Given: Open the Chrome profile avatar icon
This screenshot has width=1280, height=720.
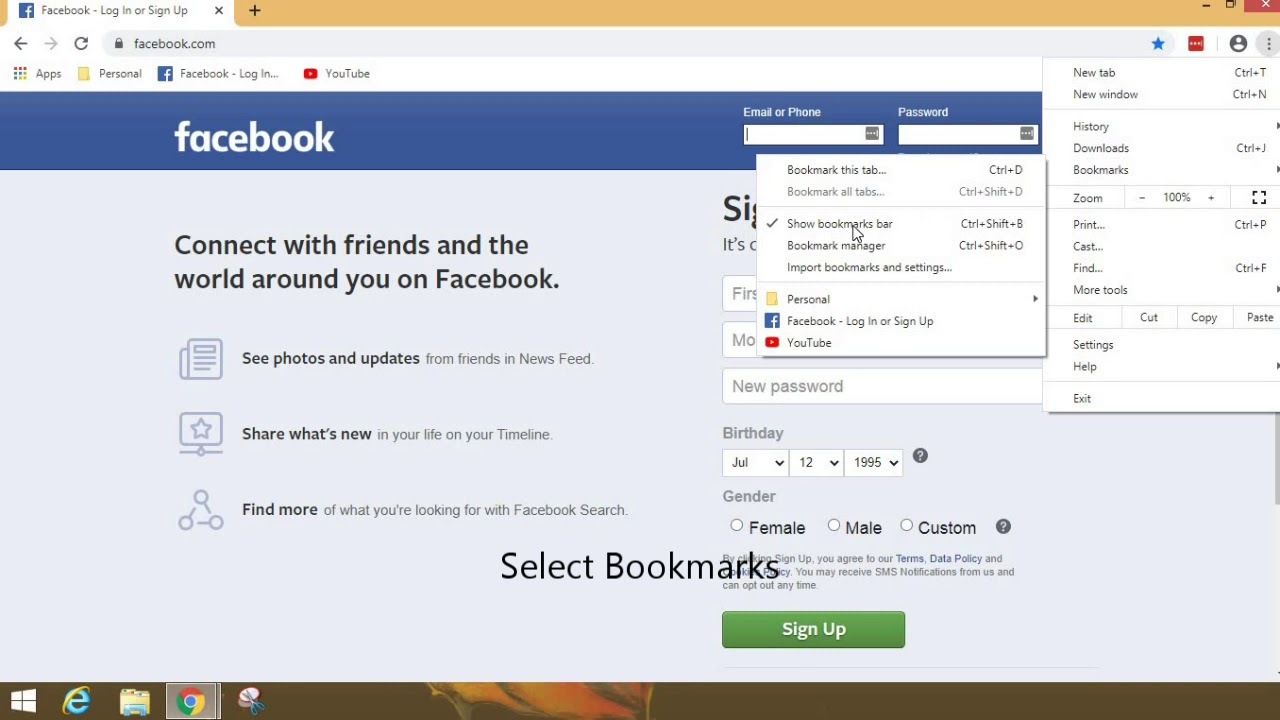Looking at the screenshot, I should 1238,43.
